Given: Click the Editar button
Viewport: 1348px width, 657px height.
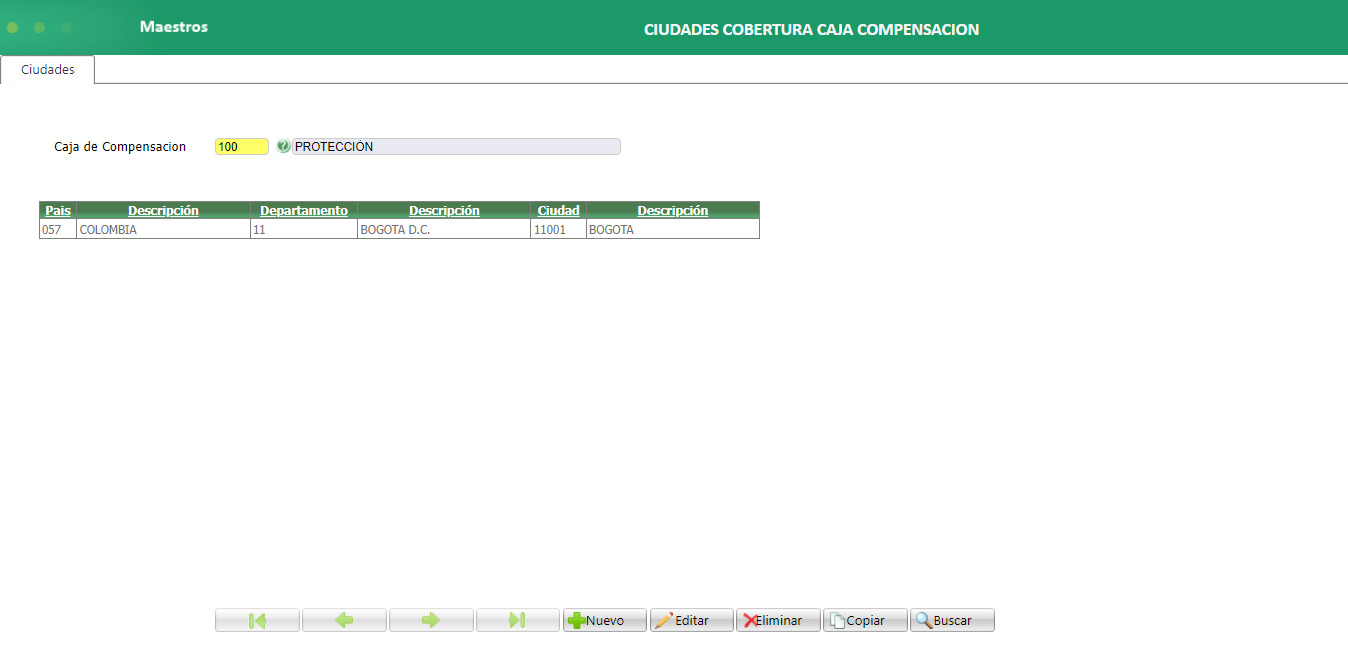Looking at the screenshot, I should 692,620.
